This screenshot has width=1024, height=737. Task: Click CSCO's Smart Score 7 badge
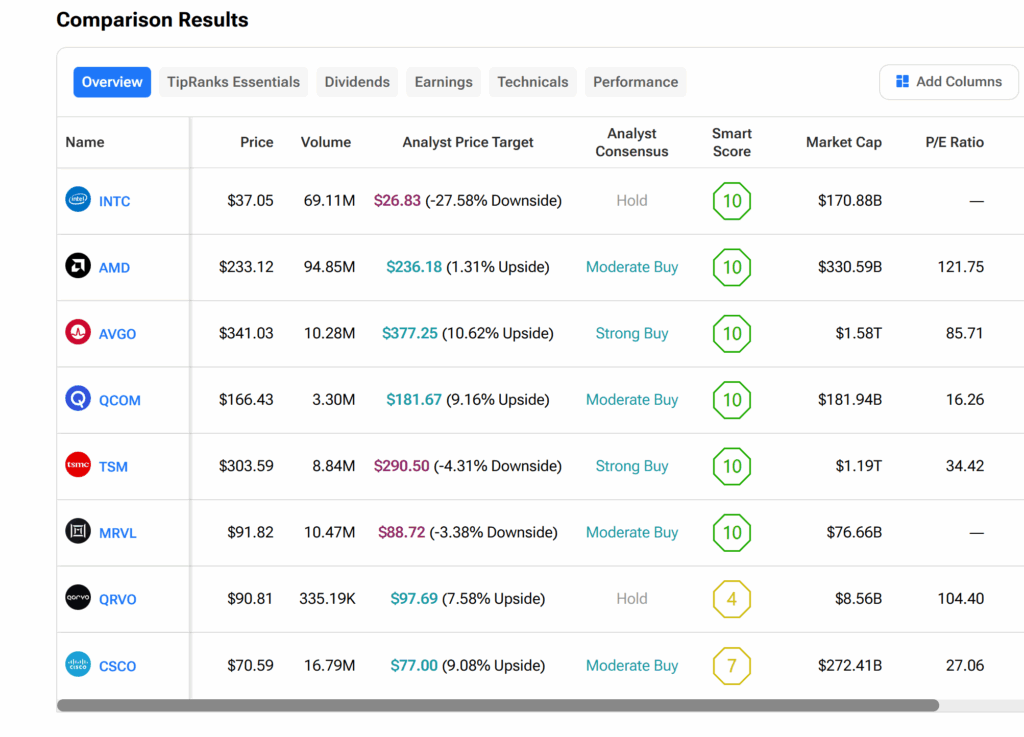coord(731,665)
